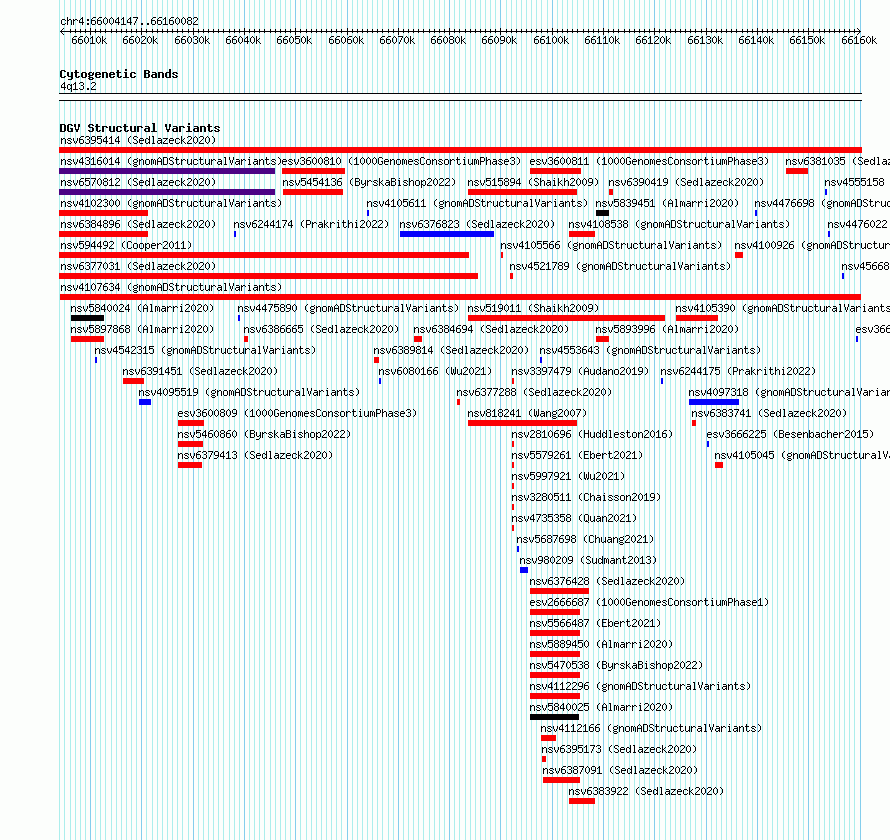
Task: Open nsv6390419 (Sedlazeck2020) variant label
Action: click(x=686, y=182)
